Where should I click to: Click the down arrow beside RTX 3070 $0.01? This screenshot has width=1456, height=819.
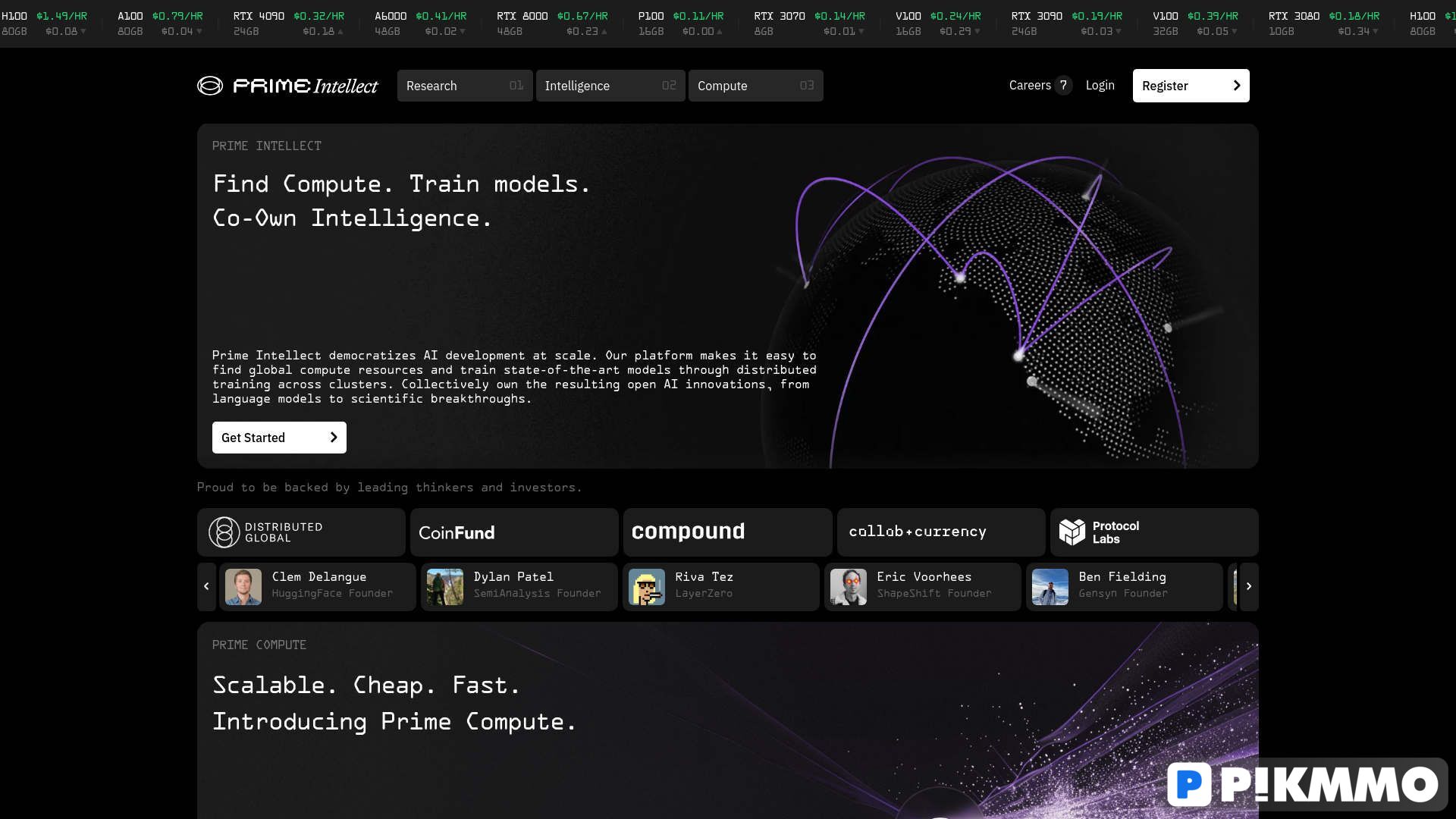pos(861,32)
